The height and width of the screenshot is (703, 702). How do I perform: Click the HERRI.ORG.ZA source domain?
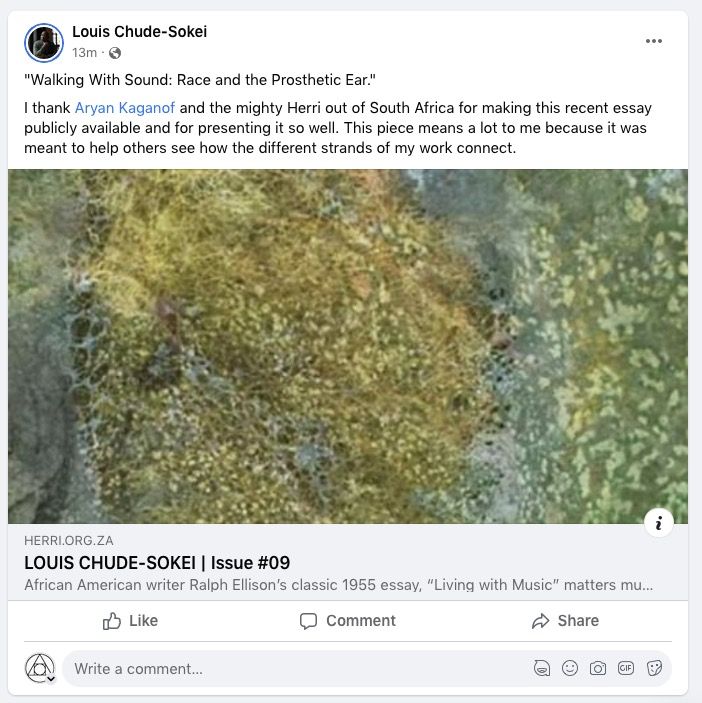click(69, 541)
